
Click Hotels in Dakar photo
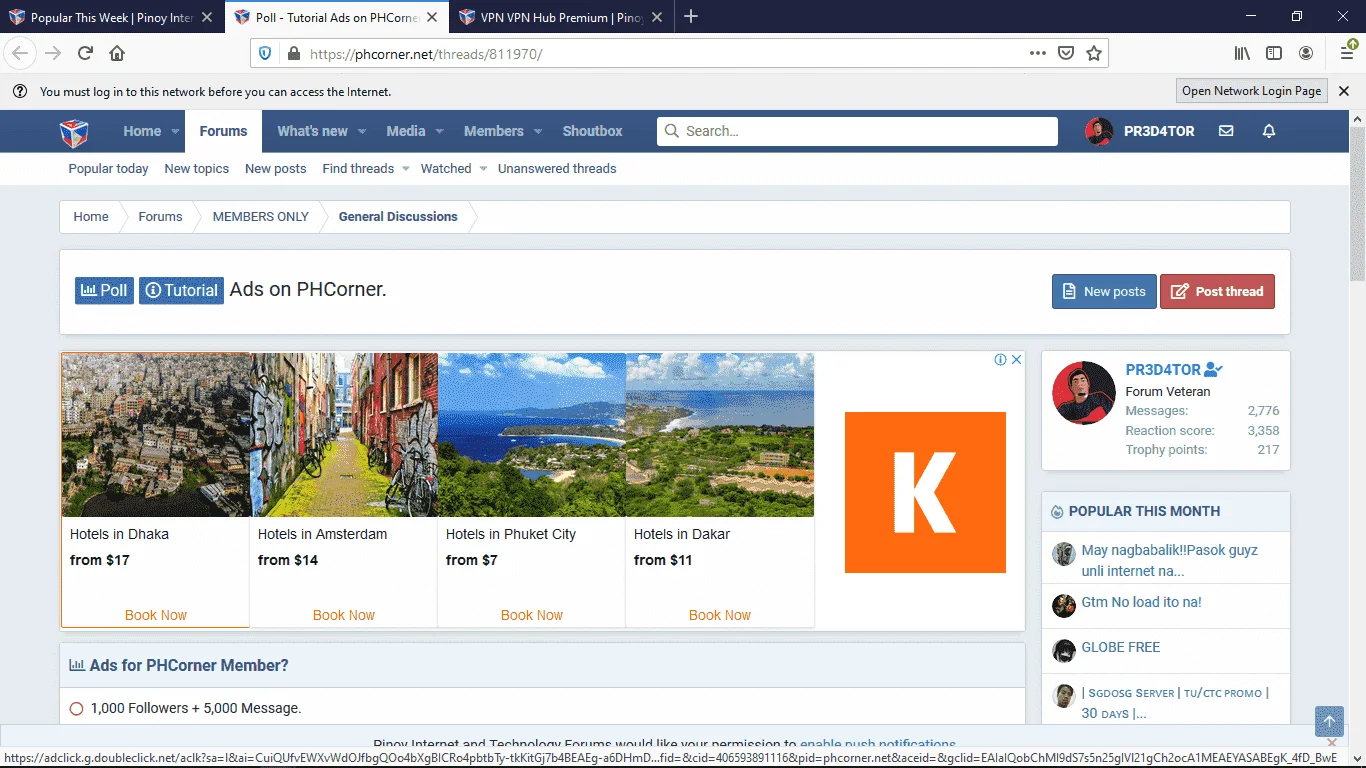(x=720, y=435)
